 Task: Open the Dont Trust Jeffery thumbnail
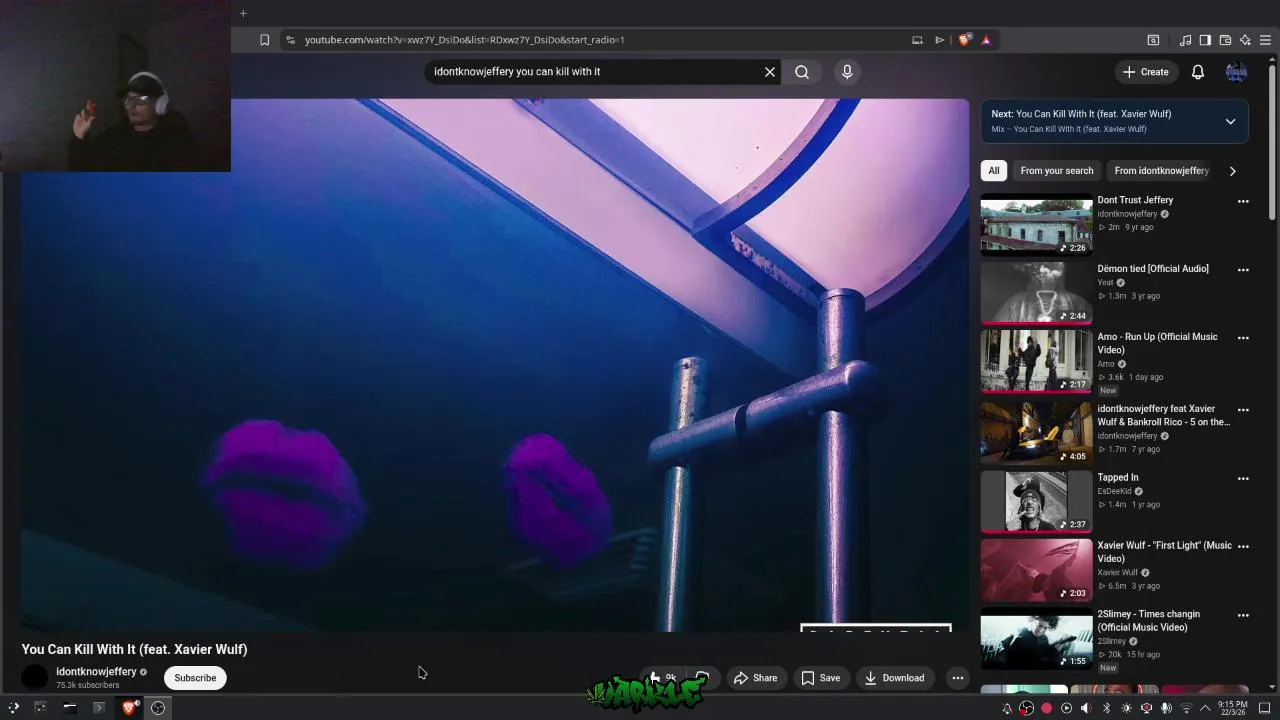[x=1036, y=225]
